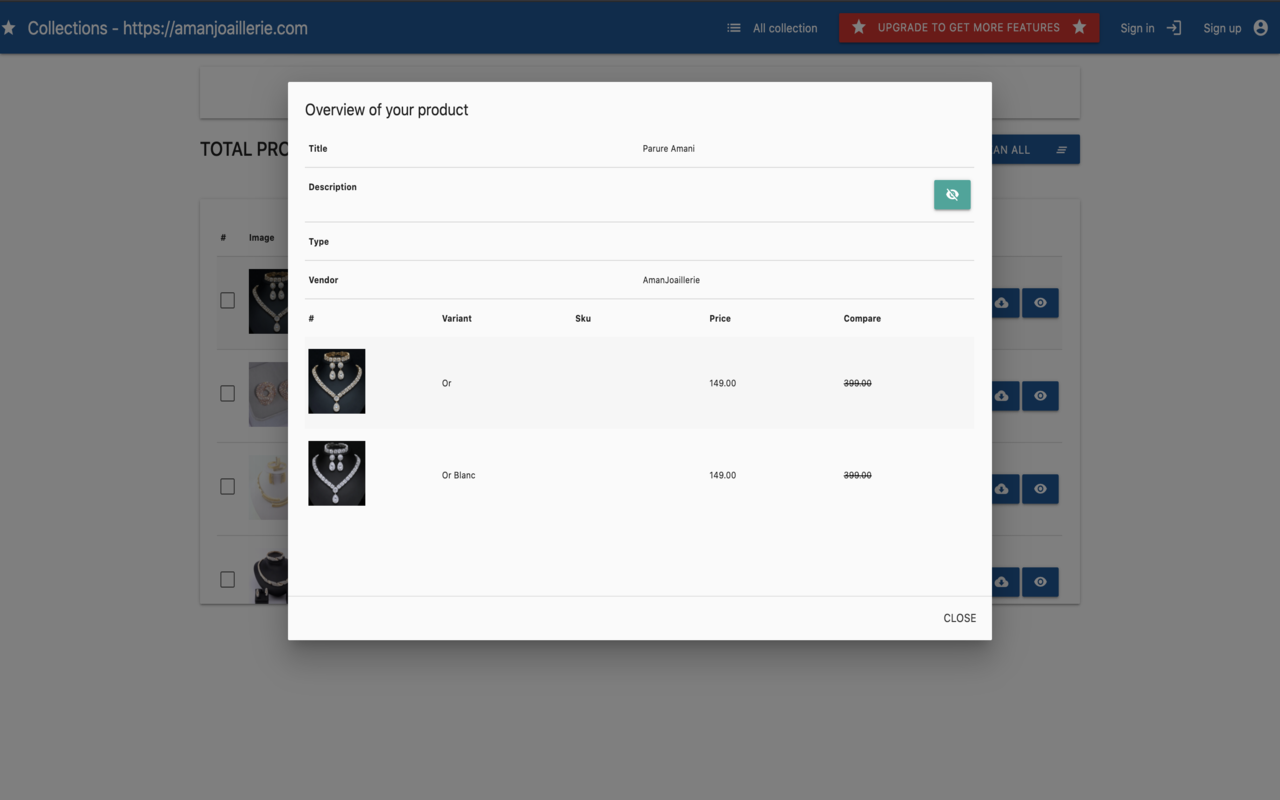Open the eye preview icon on the second product row
Screen dimensions: 1280x800
click(x=1040, y=395)
